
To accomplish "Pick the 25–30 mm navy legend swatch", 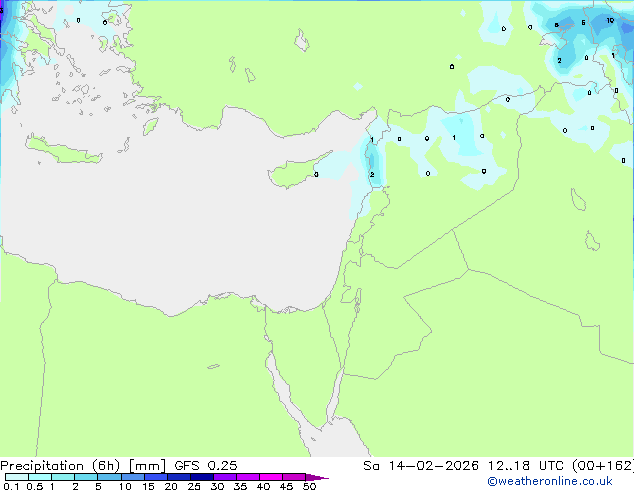I will (202, 477).
